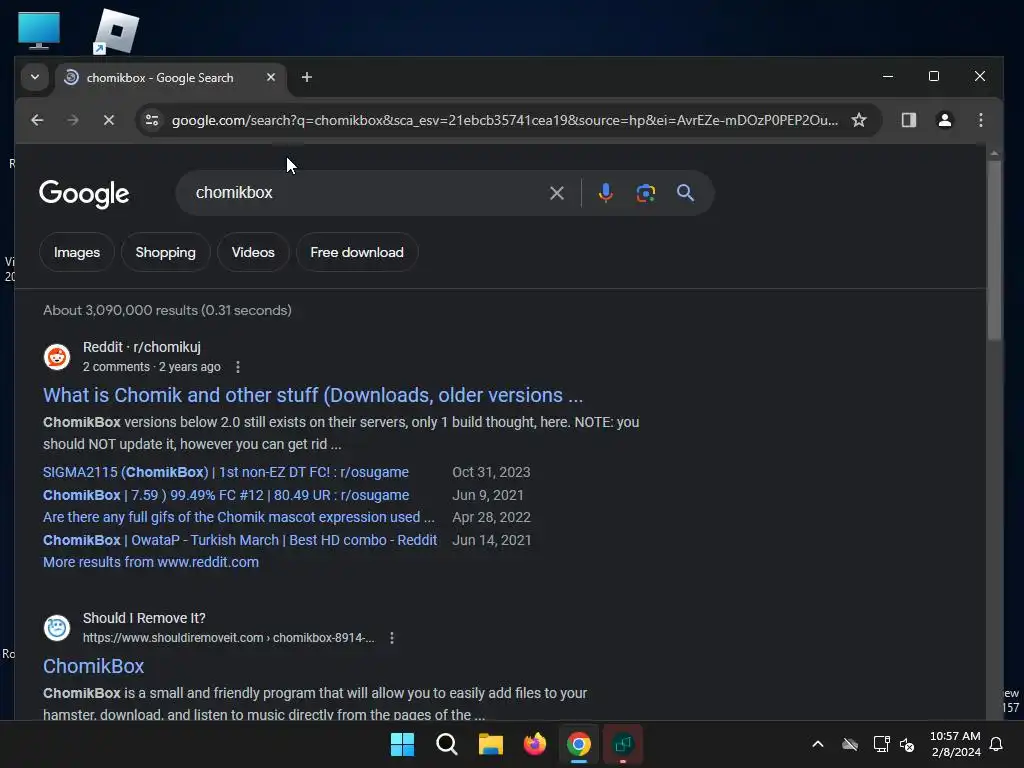
Task: Go to the Google homepage logo
Action: coord(84,193)
